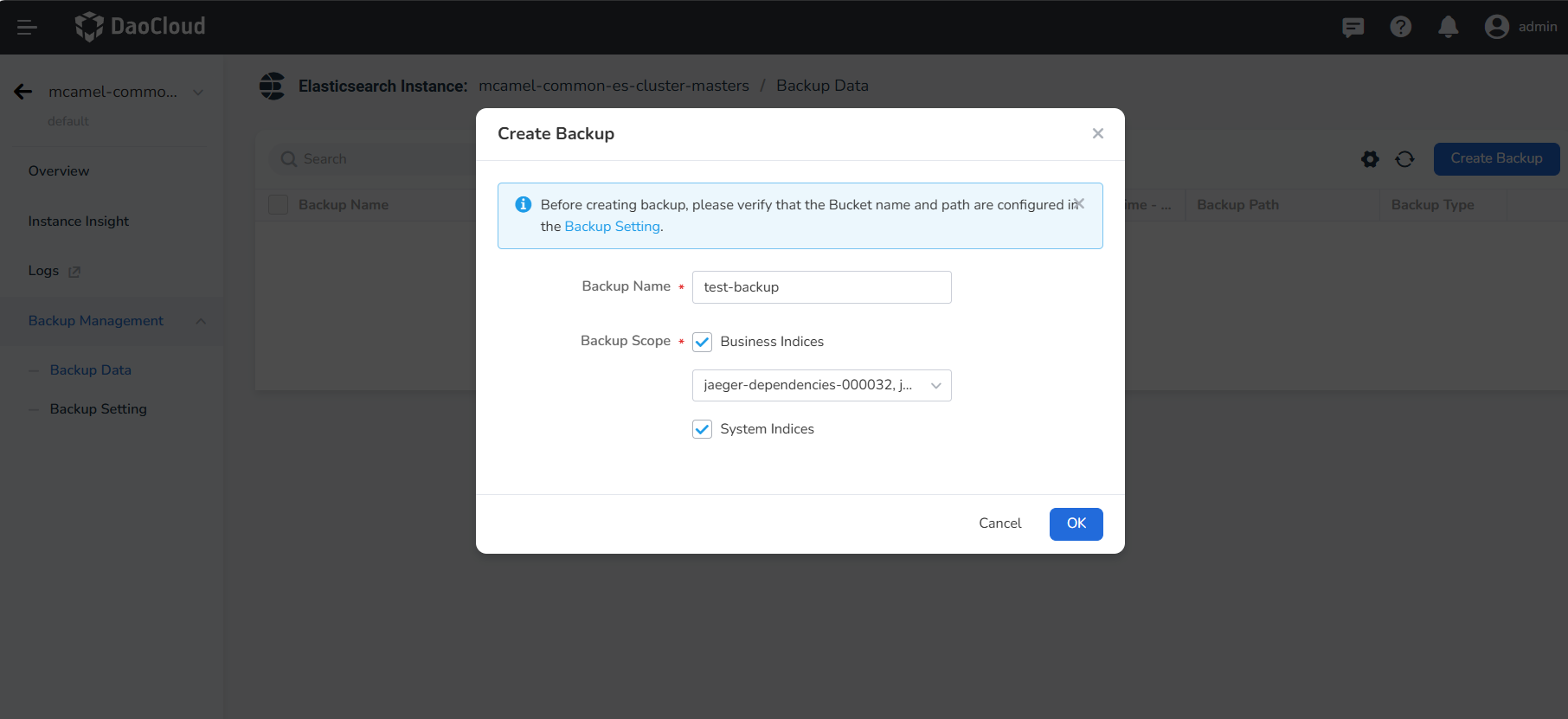Uncheck the Business Indices checkbox
This screenshot has height=719, width=1568.
702,342
